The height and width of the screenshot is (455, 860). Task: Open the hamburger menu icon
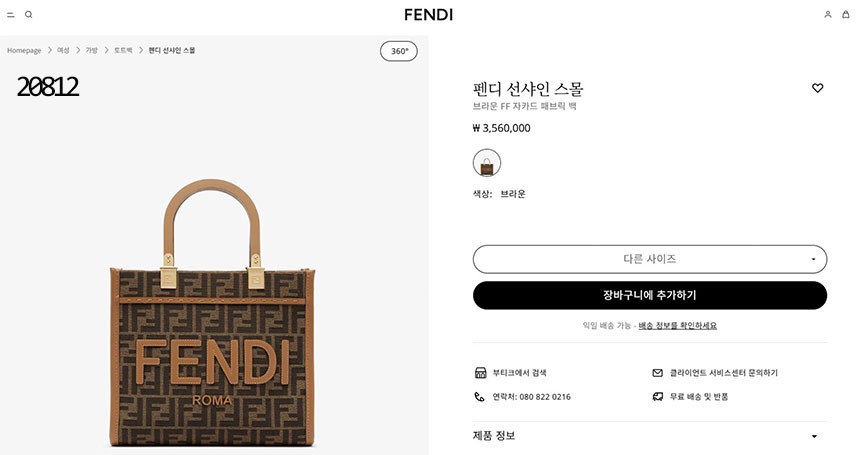coord(11,15)
